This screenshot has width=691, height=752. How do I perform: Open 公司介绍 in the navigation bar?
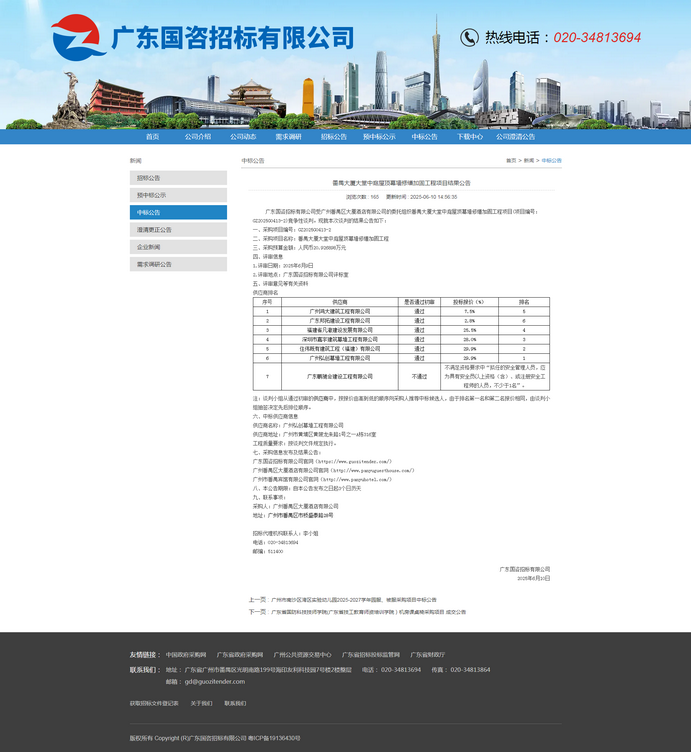coord(198,137)
